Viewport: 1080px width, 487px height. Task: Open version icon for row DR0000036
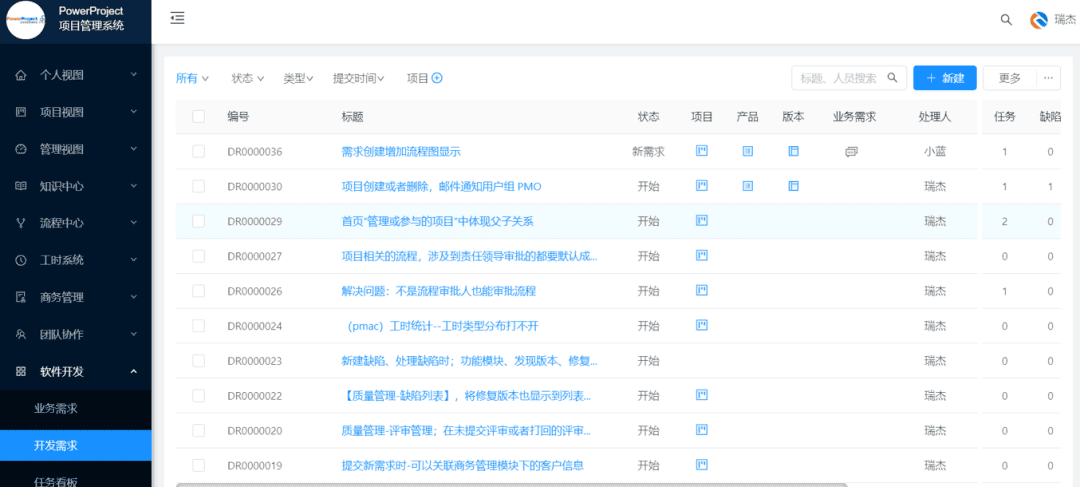tap(793, 151)
